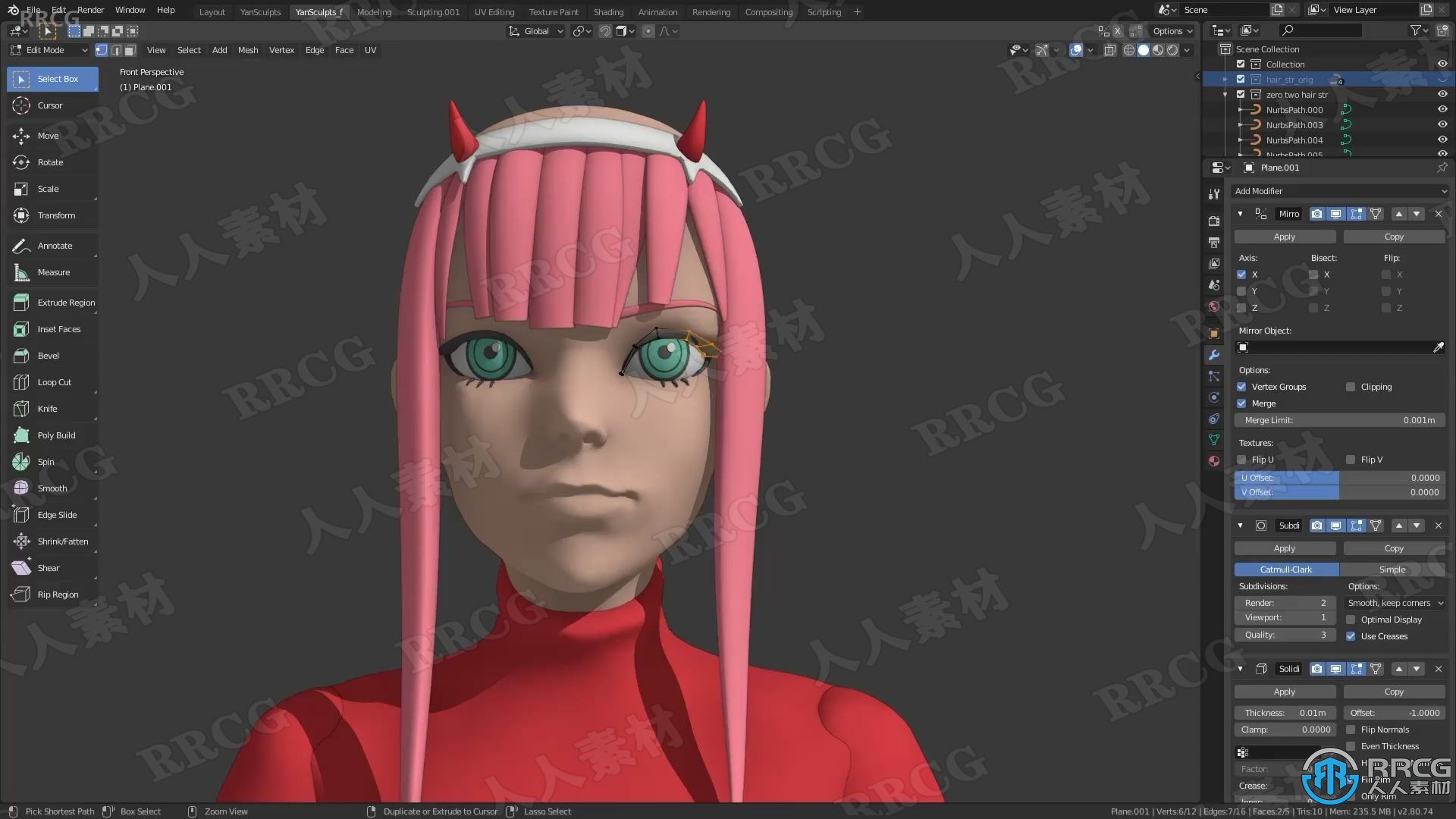Toggle X-ray display in viewport header
This screenshot has width=1456, height=819.
tap(1110, 50)
